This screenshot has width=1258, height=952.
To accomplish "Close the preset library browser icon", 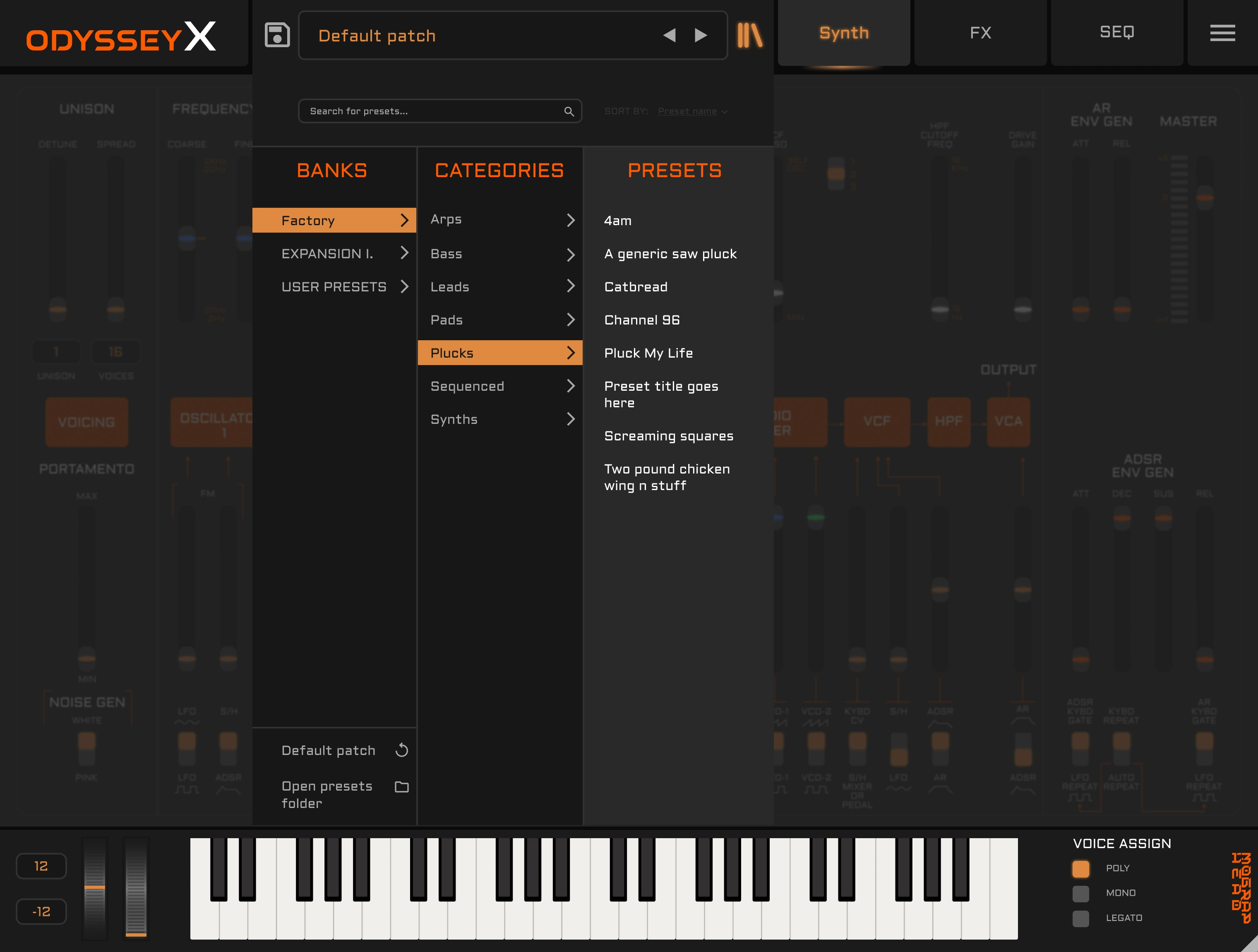I will 749,35.
